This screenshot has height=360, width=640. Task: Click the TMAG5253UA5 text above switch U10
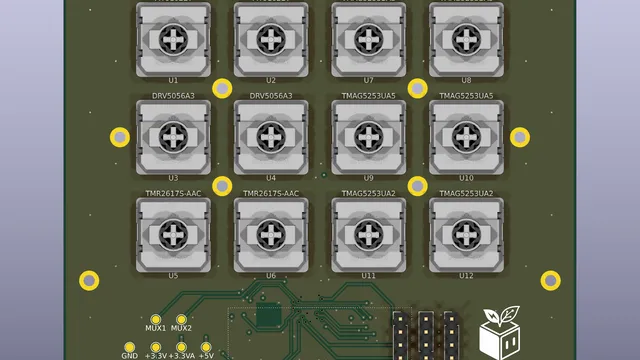[466, 96]
